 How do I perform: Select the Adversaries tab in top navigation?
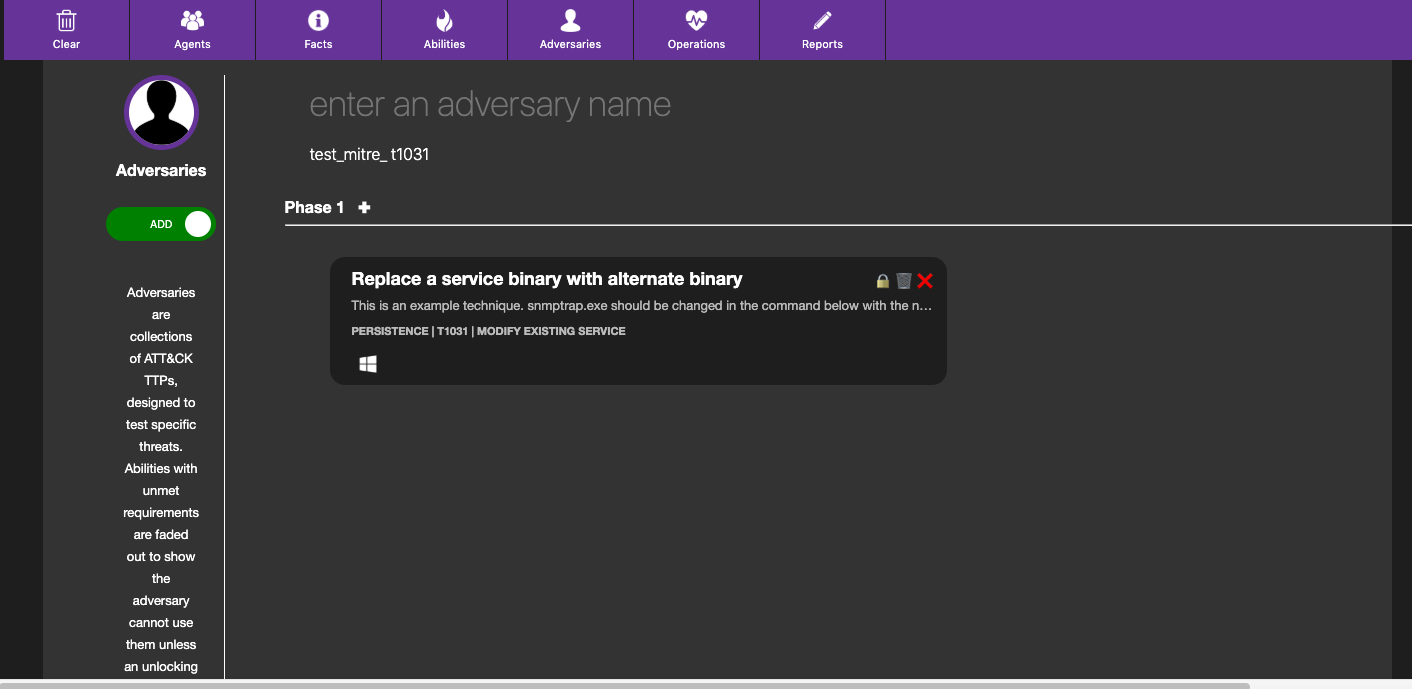click(570, 30)
